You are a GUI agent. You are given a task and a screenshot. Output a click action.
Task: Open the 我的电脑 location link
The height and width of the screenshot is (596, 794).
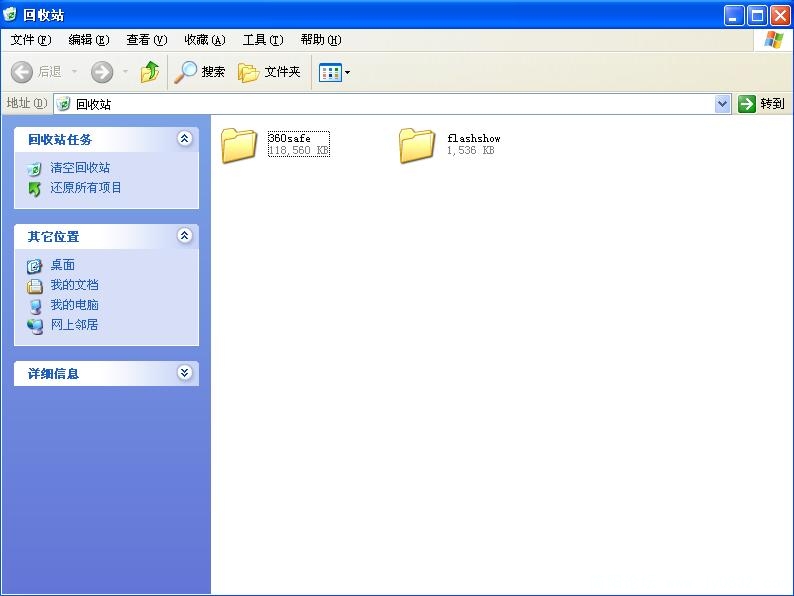[x=74, y=305]
